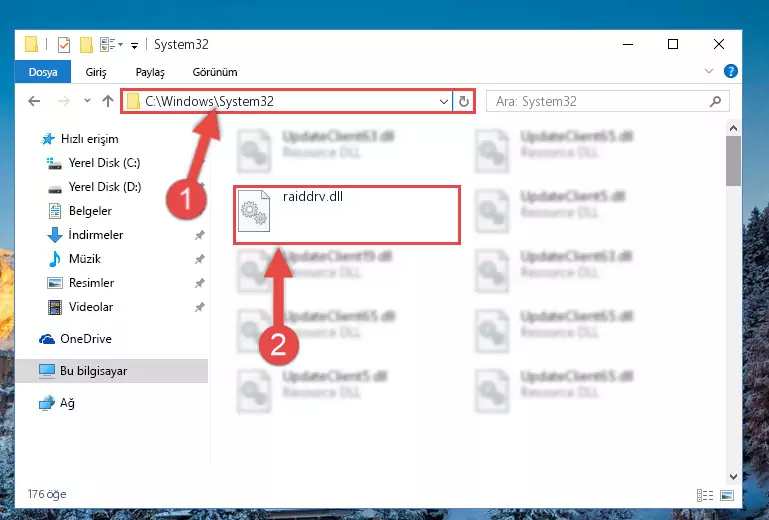Open Müzik in the sidebar

[74, 259]
